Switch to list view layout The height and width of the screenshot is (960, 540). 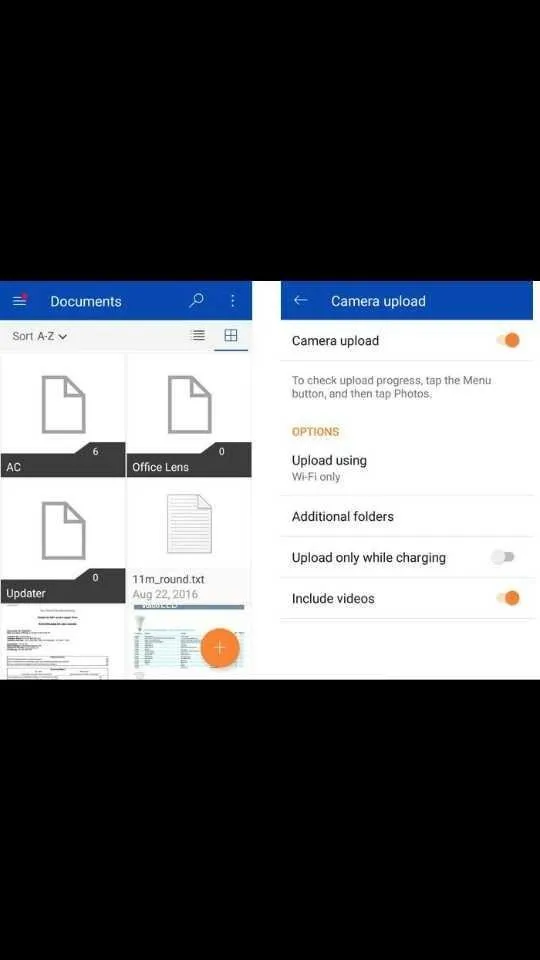(198, 335)
